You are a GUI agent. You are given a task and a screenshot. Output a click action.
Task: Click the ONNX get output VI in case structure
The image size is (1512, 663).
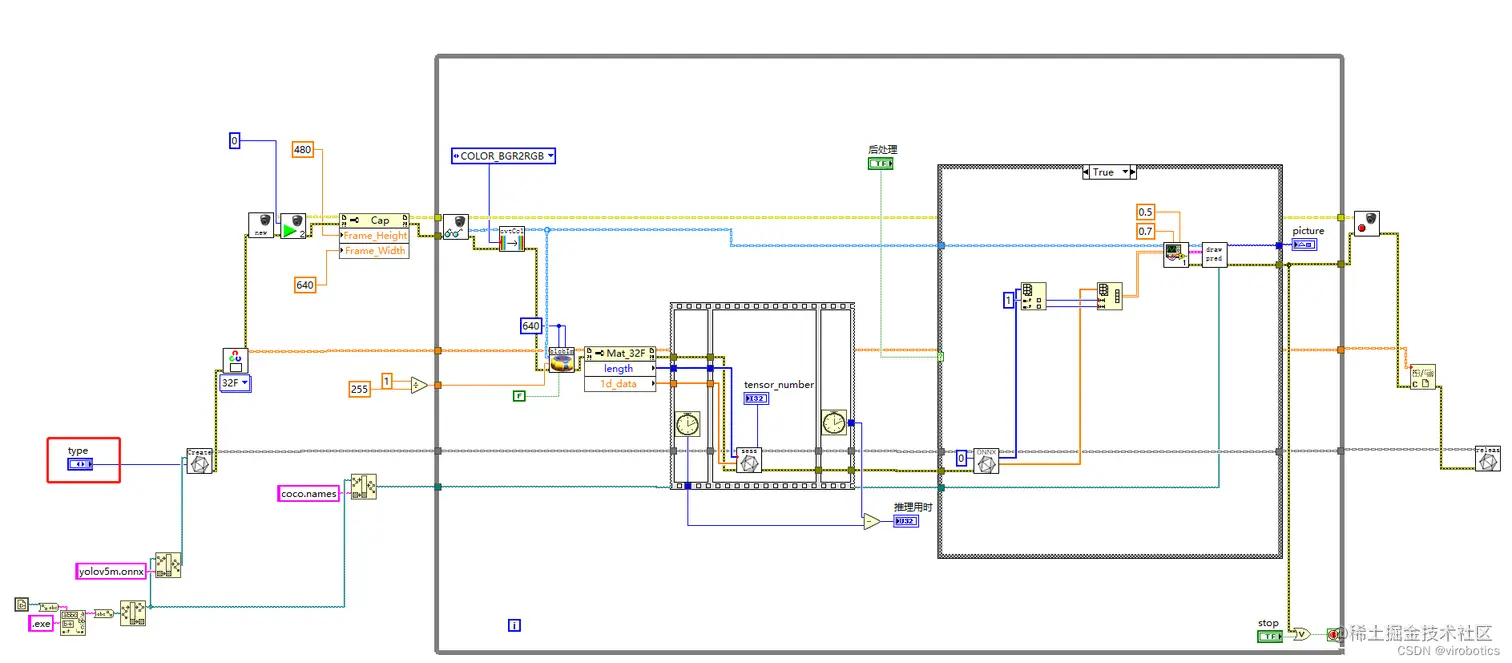(986, 459)
